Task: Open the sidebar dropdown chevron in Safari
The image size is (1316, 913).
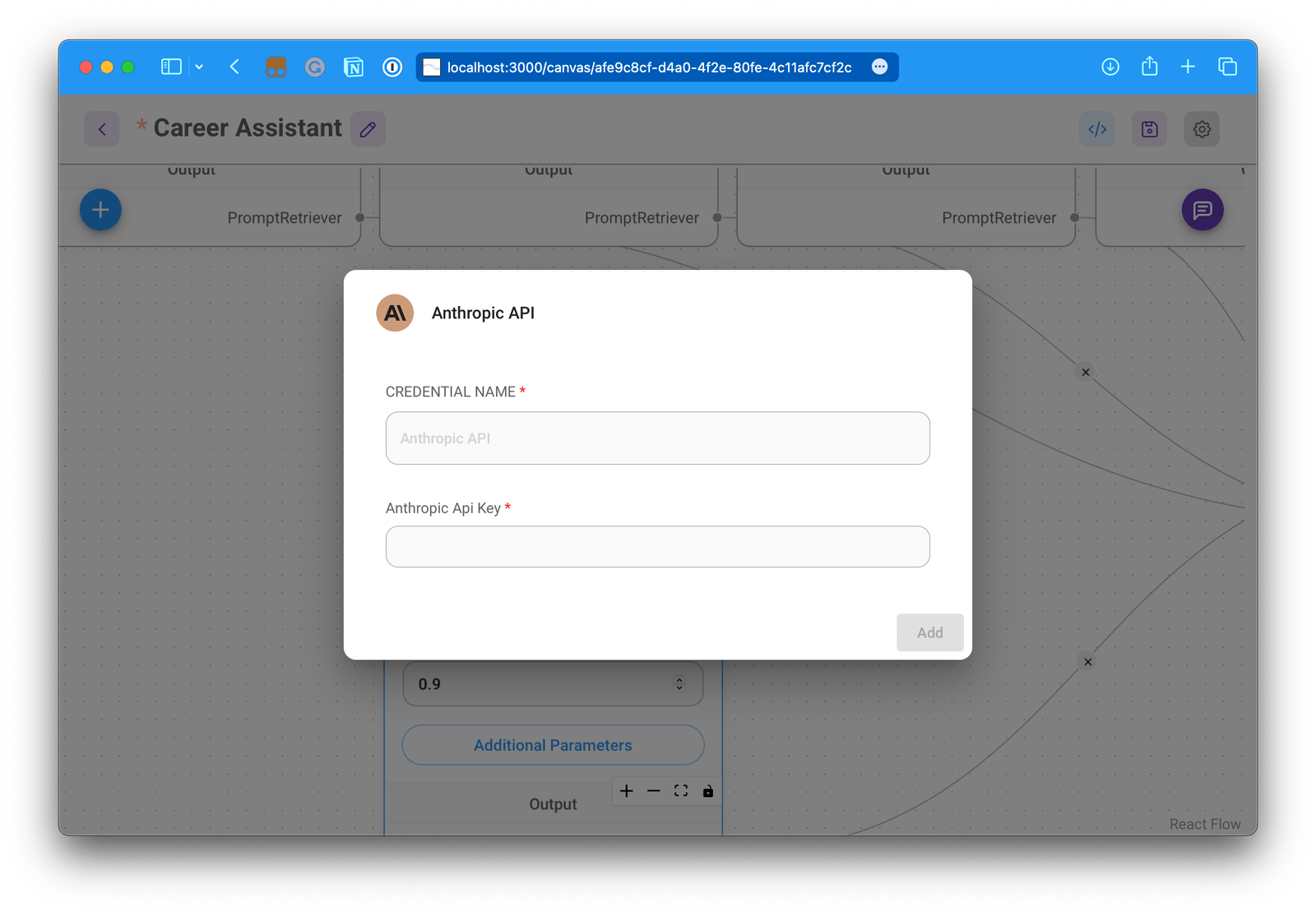Action: coord(198,67)
